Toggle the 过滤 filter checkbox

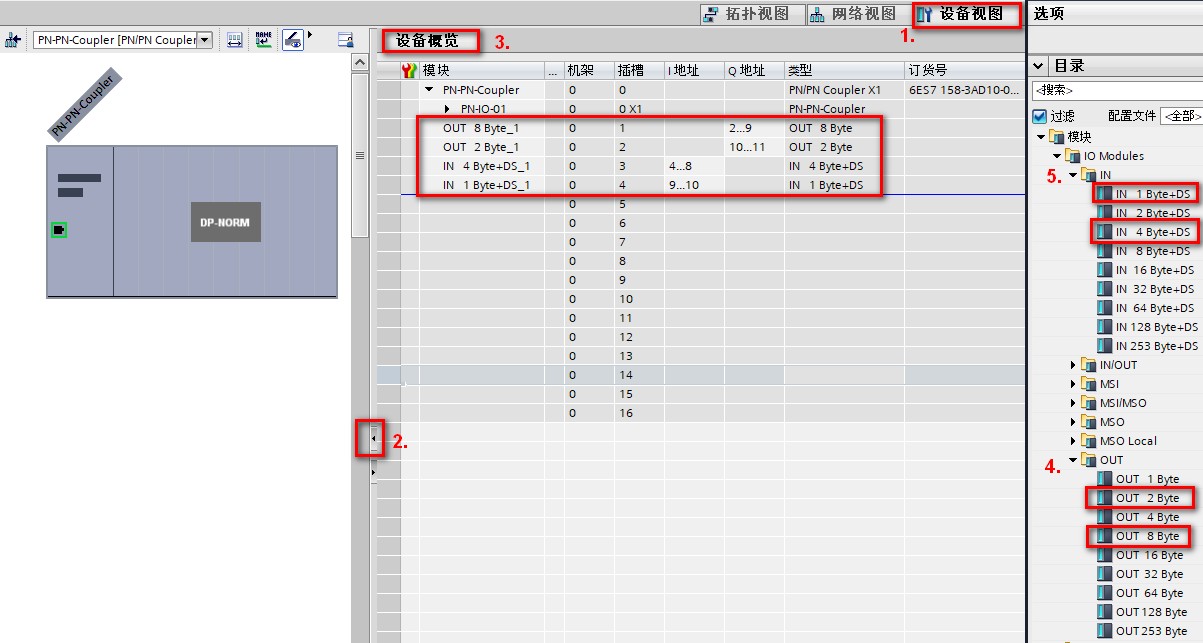pyautogui.click(x=1040, y=116)
